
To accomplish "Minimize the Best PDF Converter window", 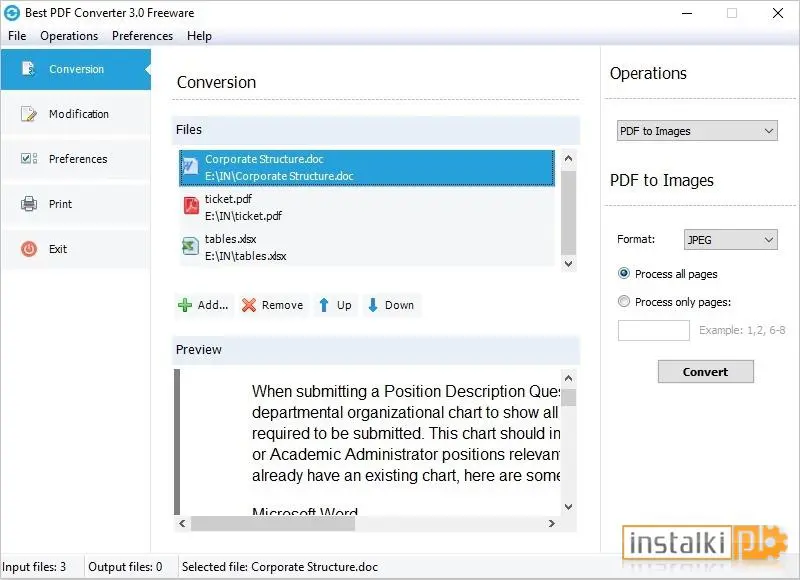I will click(x=687, y=13).
